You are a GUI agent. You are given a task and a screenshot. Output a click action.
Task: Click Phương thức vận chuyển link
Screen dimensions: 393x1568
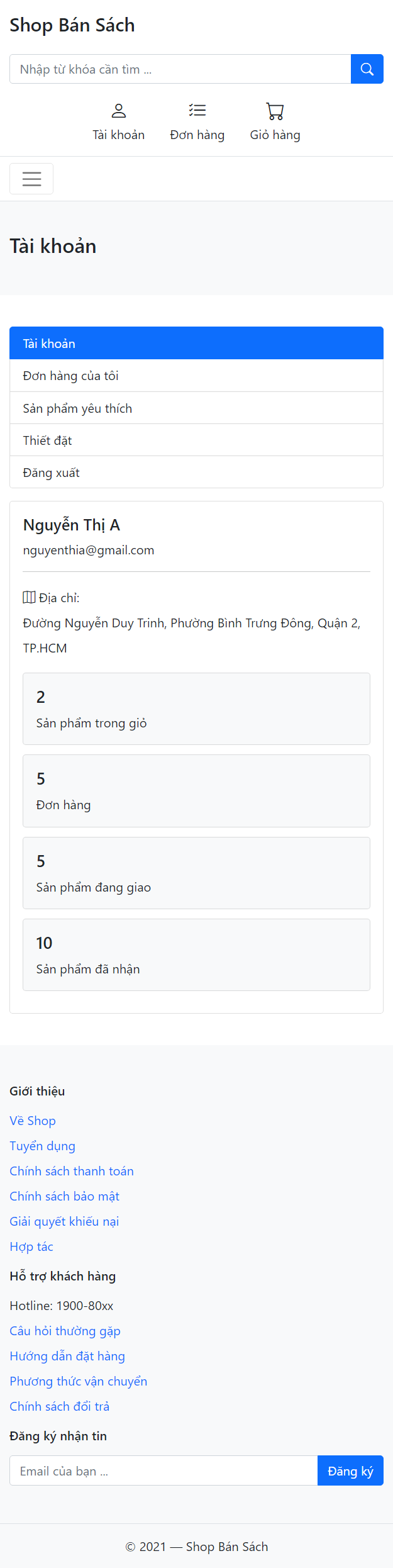click(78, 1380)
